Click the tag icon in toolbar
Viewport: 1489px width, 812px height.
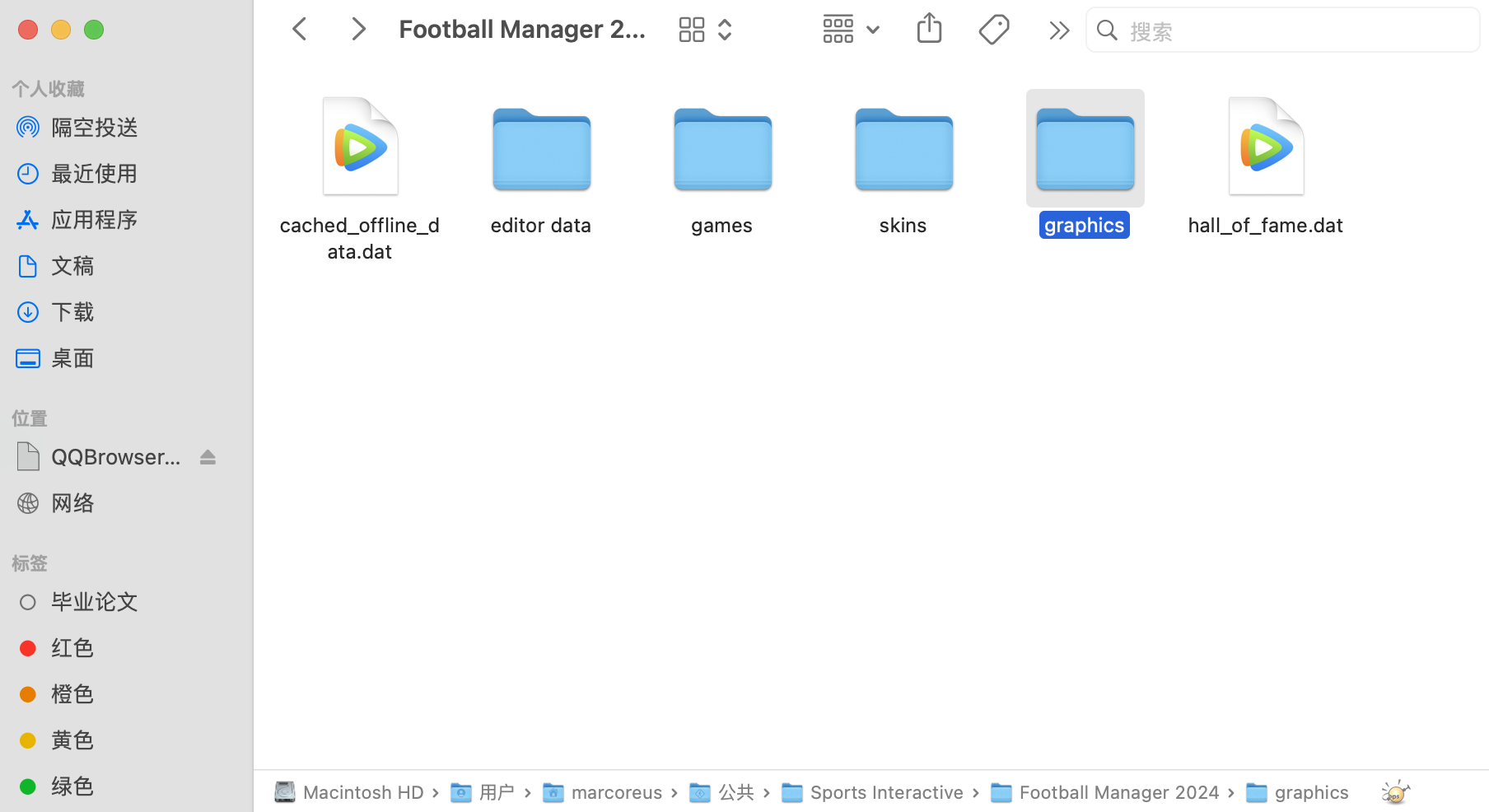pos(994,30)
